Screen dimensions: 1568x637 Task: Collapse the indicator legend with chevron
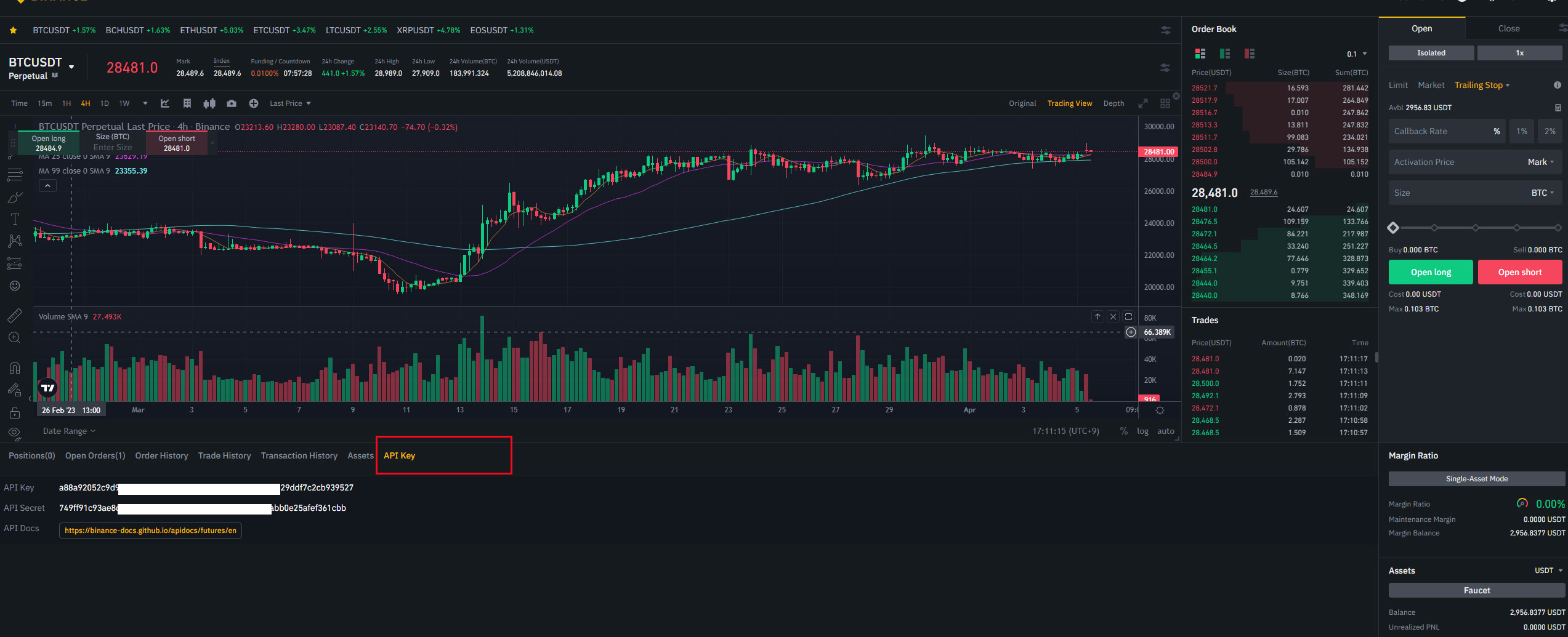(47, 185)
